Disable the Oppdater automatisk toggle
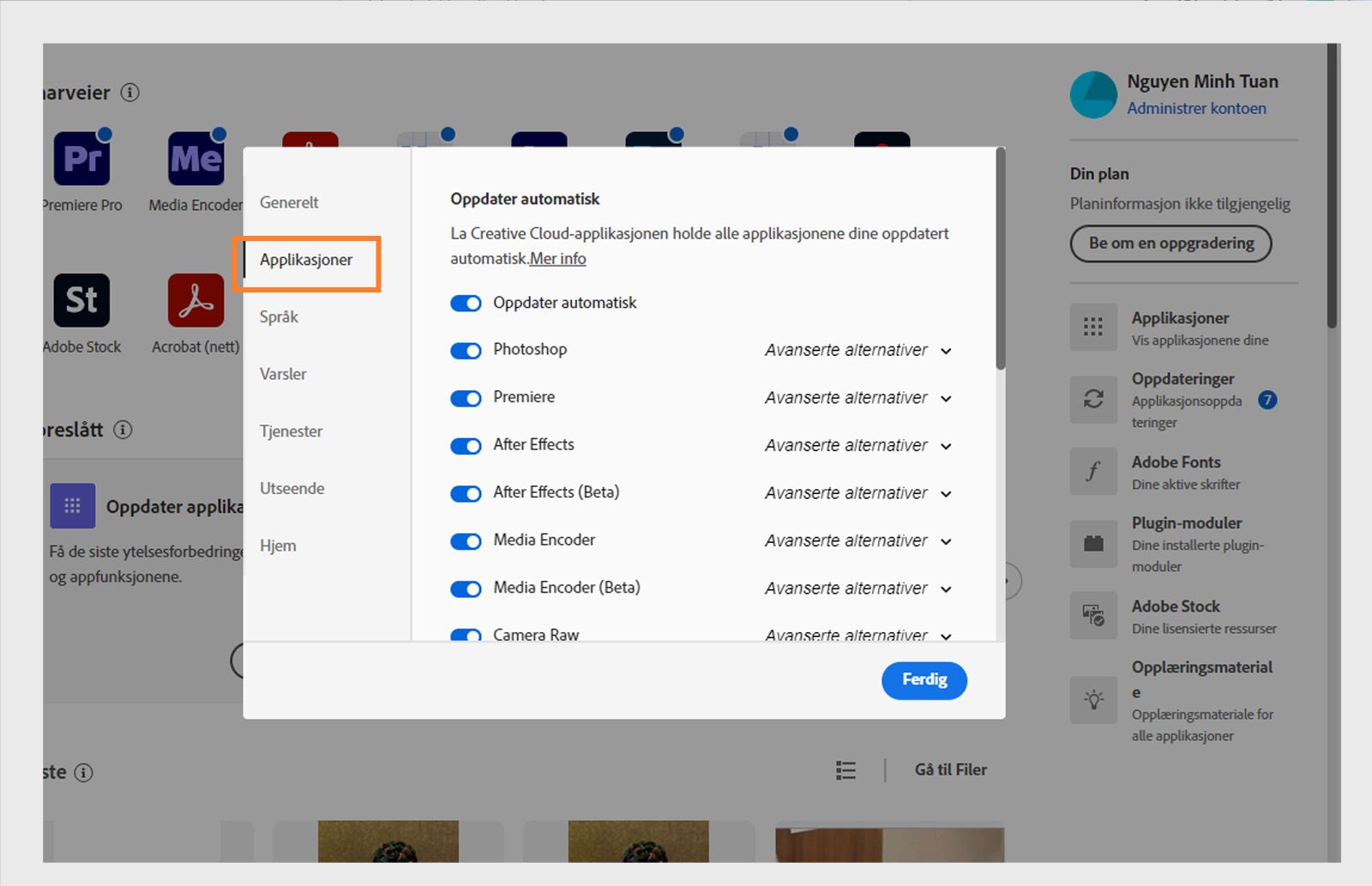The height and width of the screenshot is (886, 1372). (x=466, y=303)
